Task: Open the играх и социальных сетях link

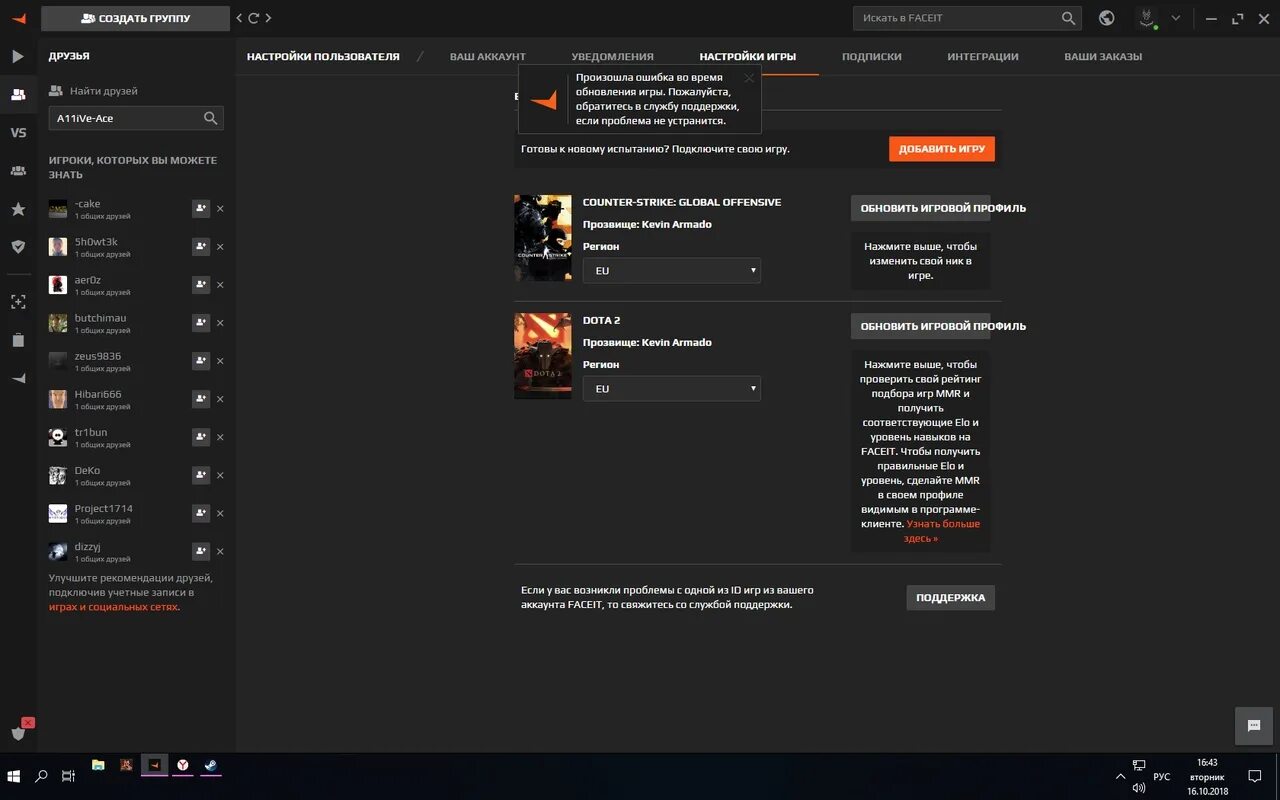Action: 113,607
